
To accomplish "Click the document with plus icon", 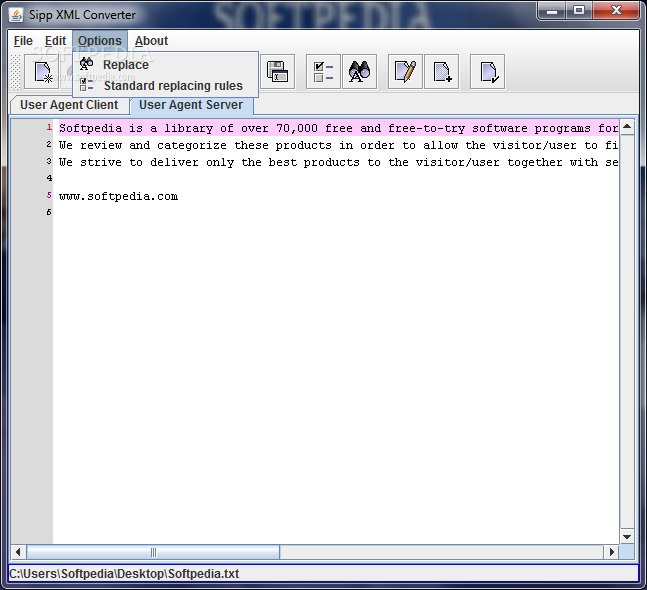I will (x=442, y=72).
